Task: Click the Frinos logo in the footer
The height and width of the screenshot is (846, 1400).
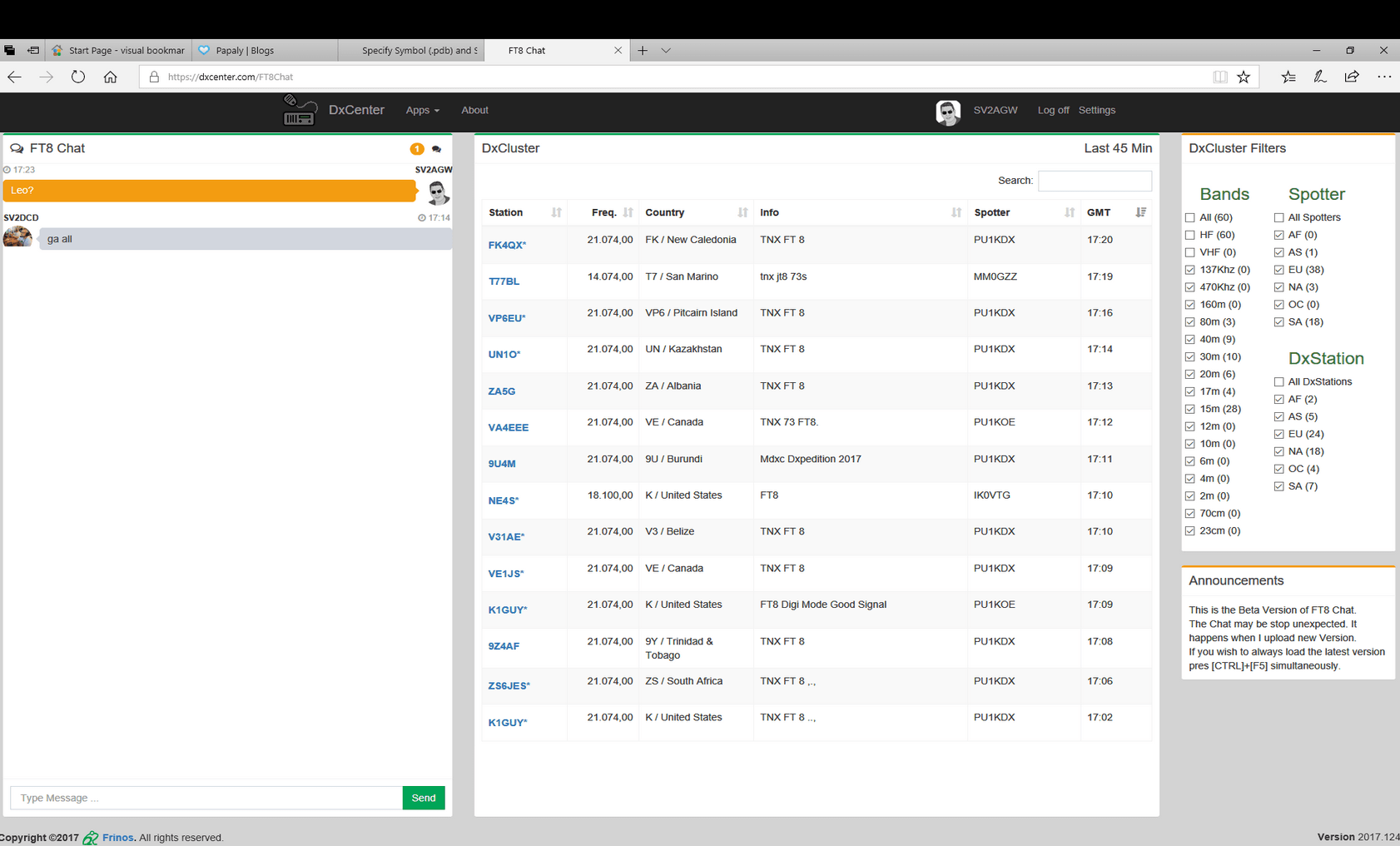Action: (92, 838)
